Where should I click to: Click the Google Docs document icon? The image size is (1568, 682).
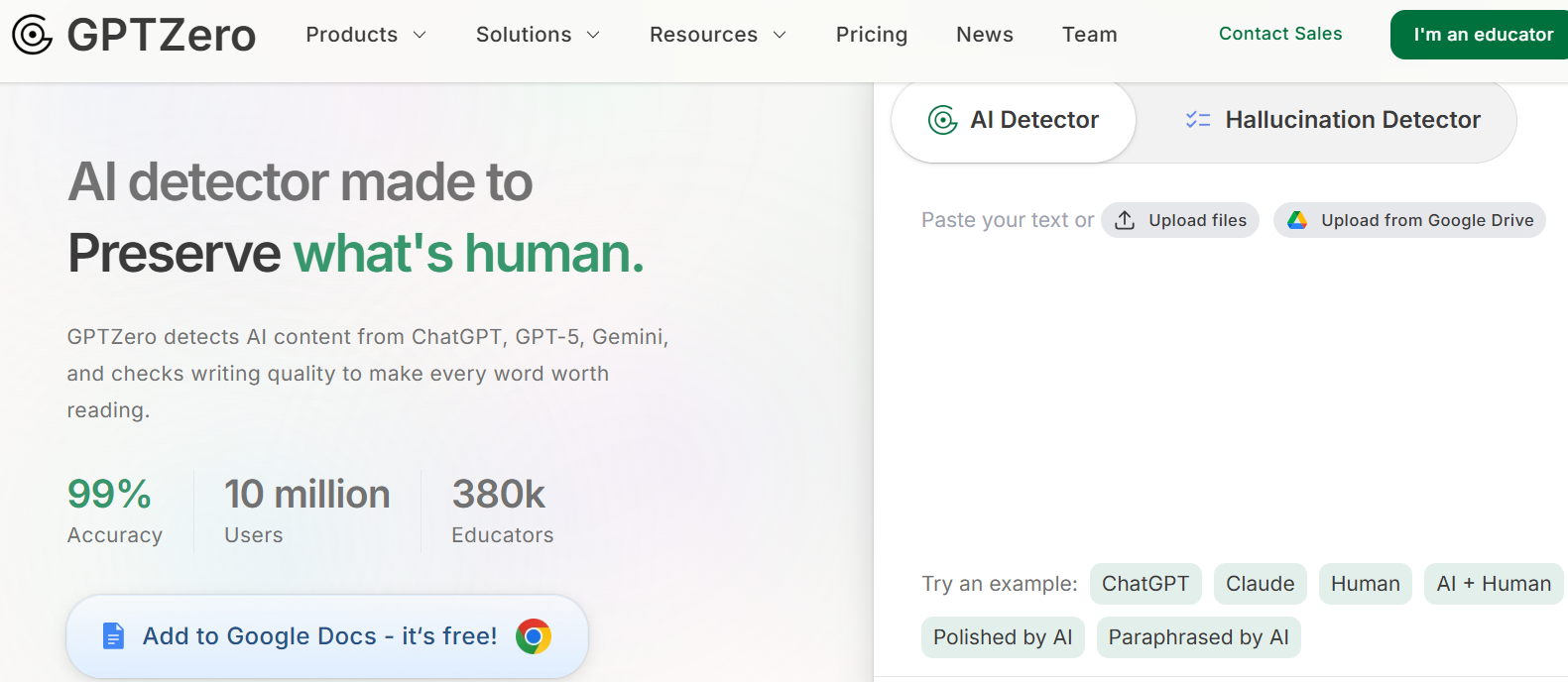coord(114,636)
